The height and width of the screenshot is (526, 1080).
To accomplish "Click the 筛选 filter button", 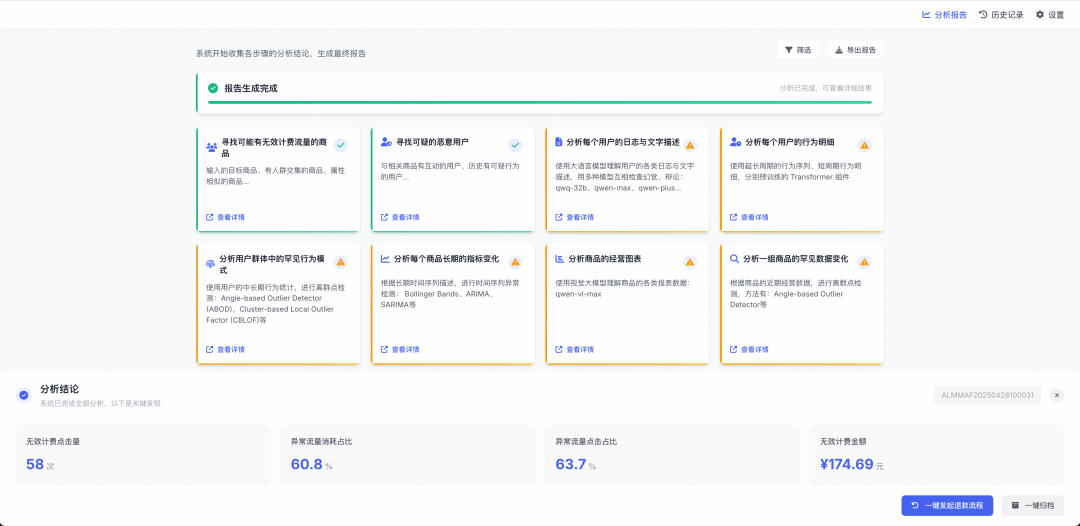I will [x=798, y=50].
